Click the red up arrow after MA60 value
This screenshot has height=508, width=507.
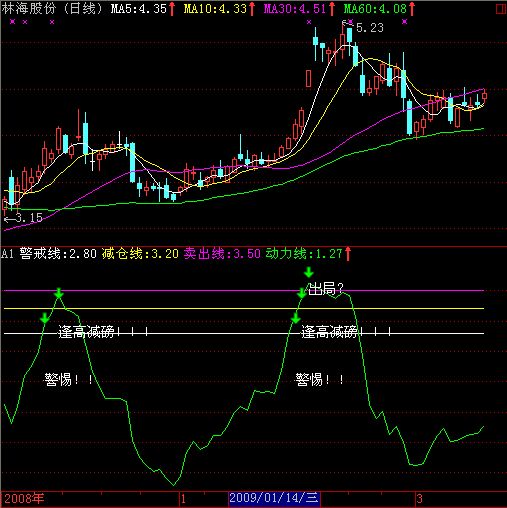412,9
